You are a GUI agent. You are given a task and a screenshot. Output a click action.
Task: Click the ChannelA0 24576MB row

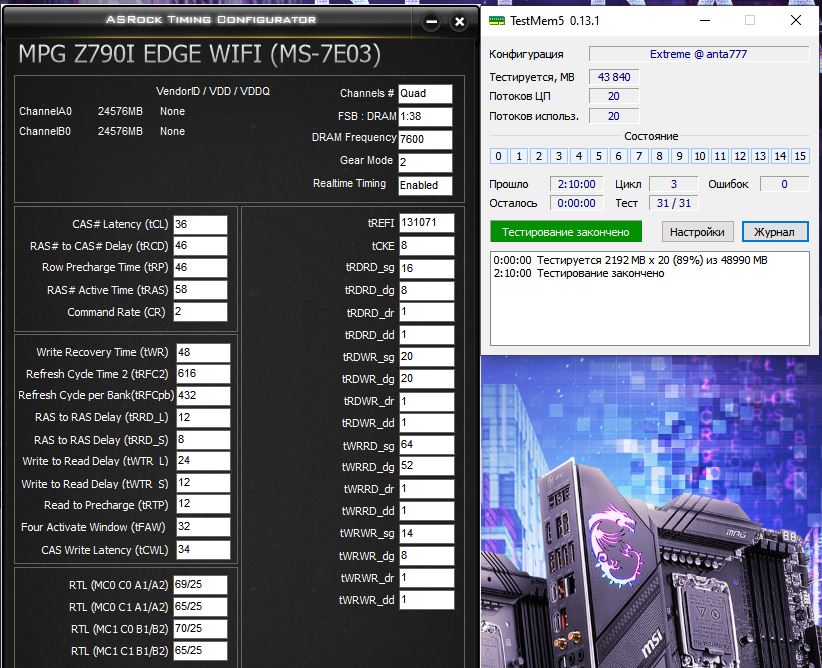pos(102,111)
